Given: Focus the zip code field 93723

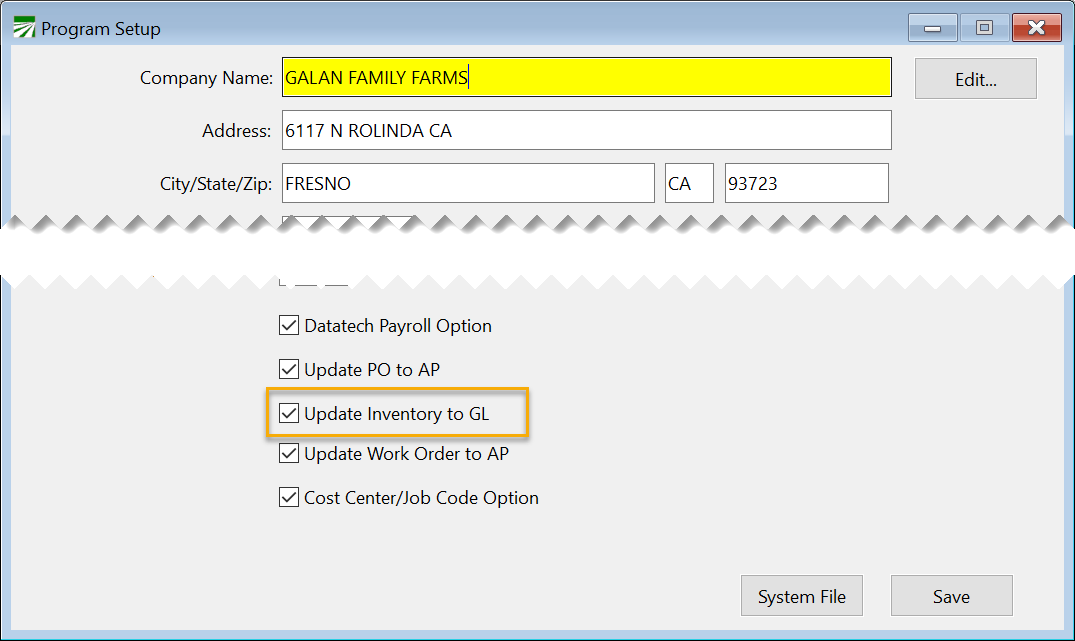Looking at the screenshot, I should tap(806, 184).
